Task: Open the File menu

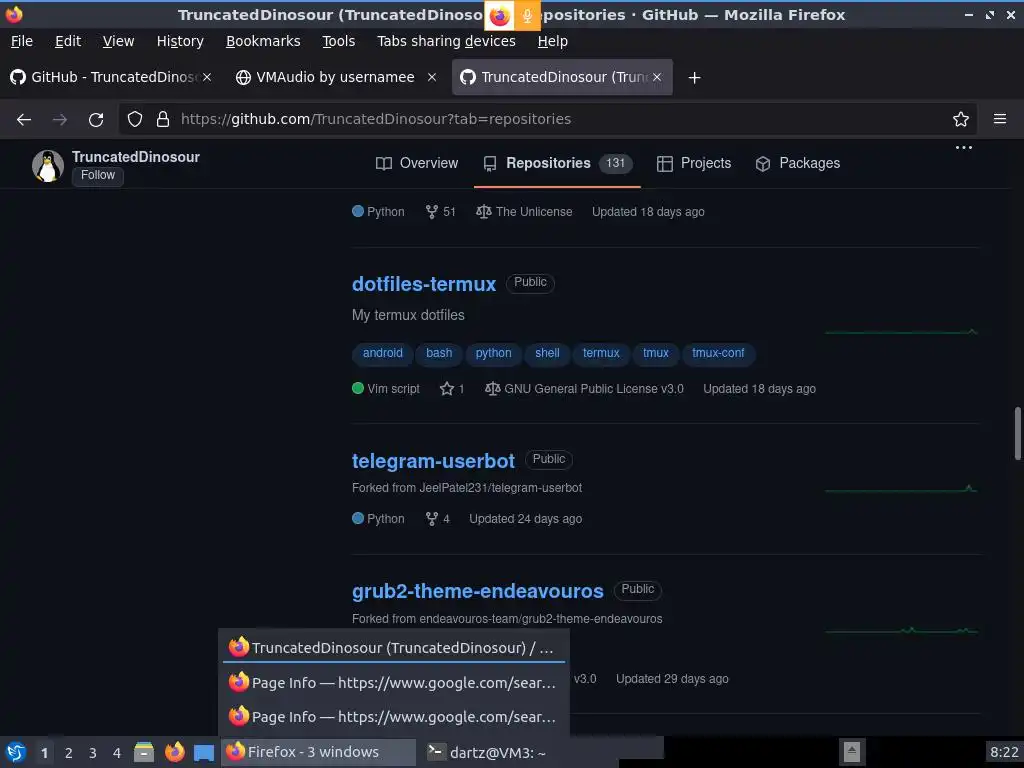Action: coord(22,41)
